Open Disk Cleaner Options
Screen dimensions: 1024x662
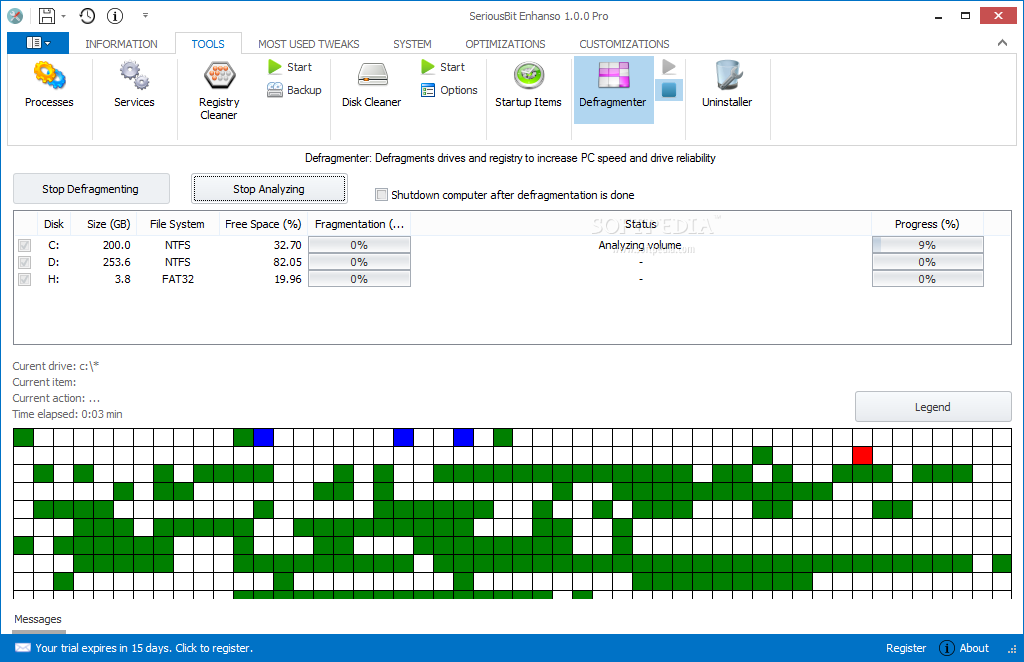pyautogui.click(x=449, y=90)
